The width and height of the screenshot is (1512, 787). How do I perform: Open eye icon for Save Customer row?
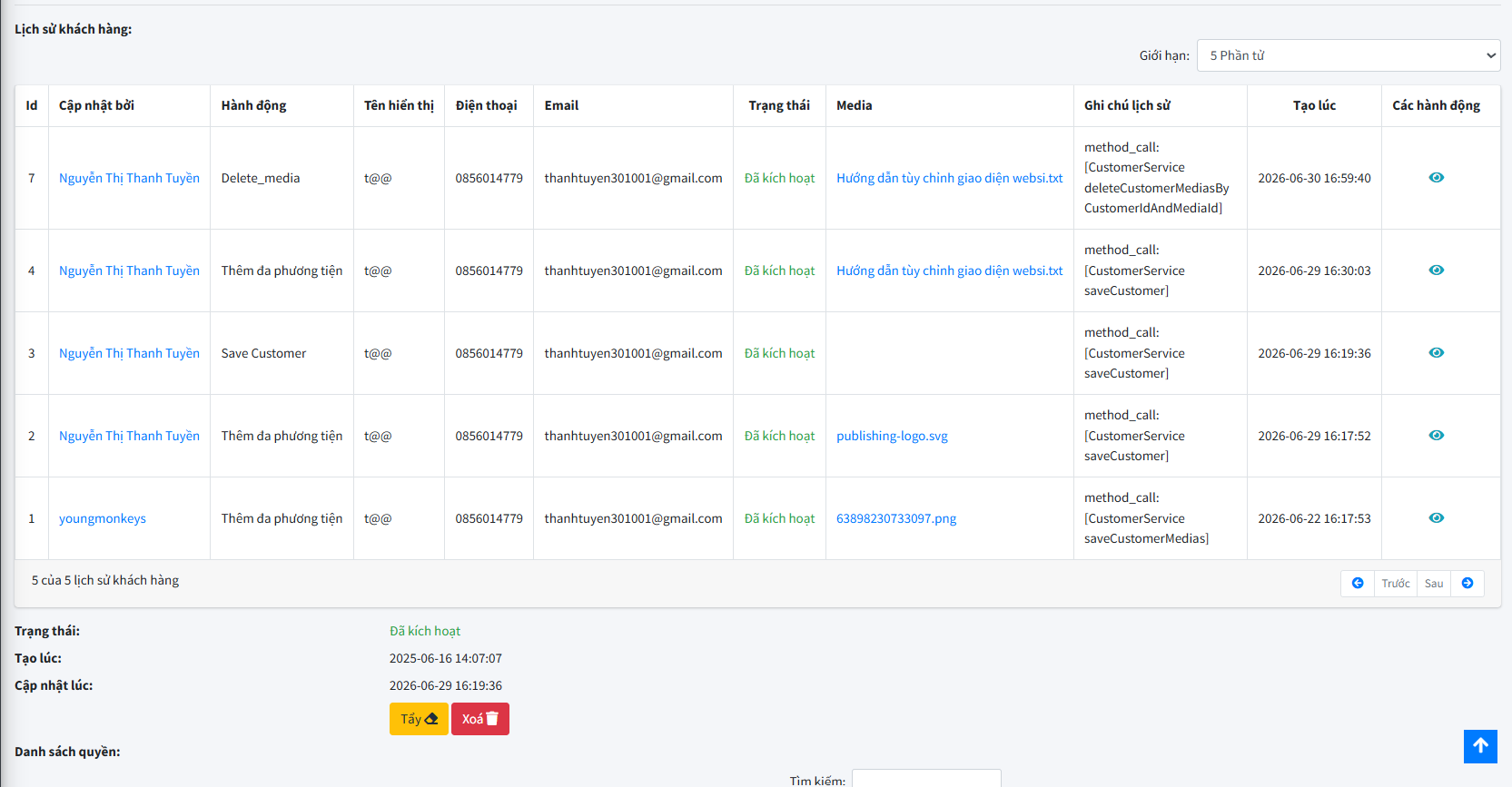pyautogui.click(x=1436, y=353)
